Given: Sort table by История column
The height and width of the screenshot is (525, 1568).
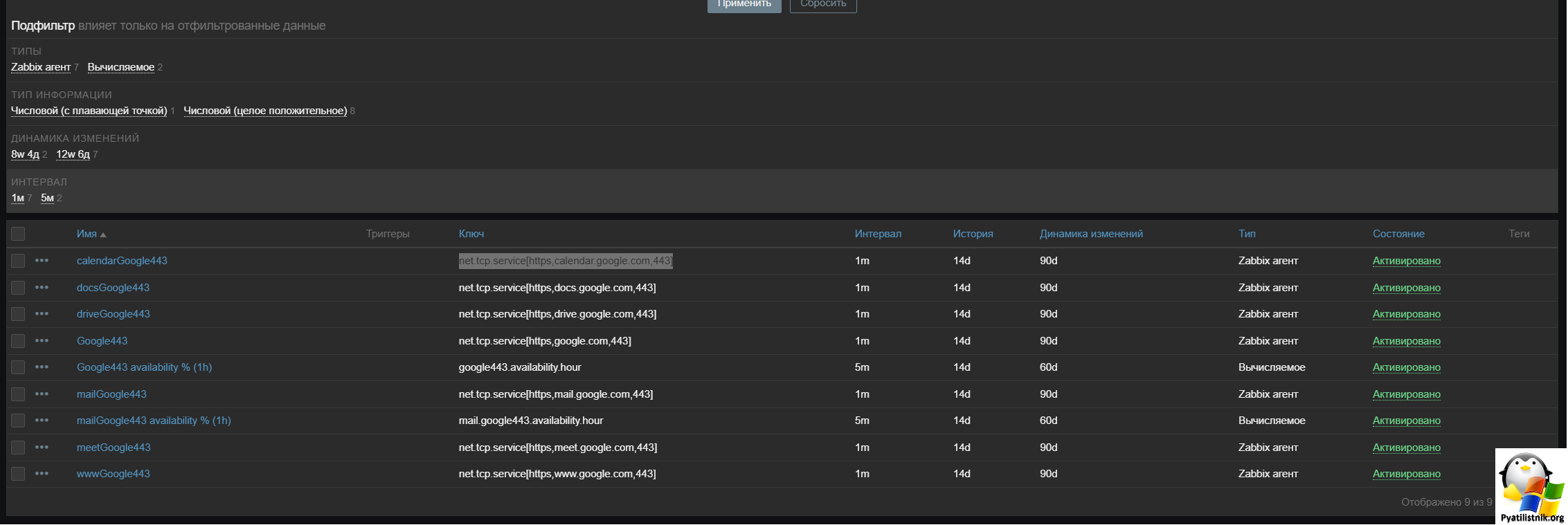Looking at the screenshot, I should click(x=973, y=234).
